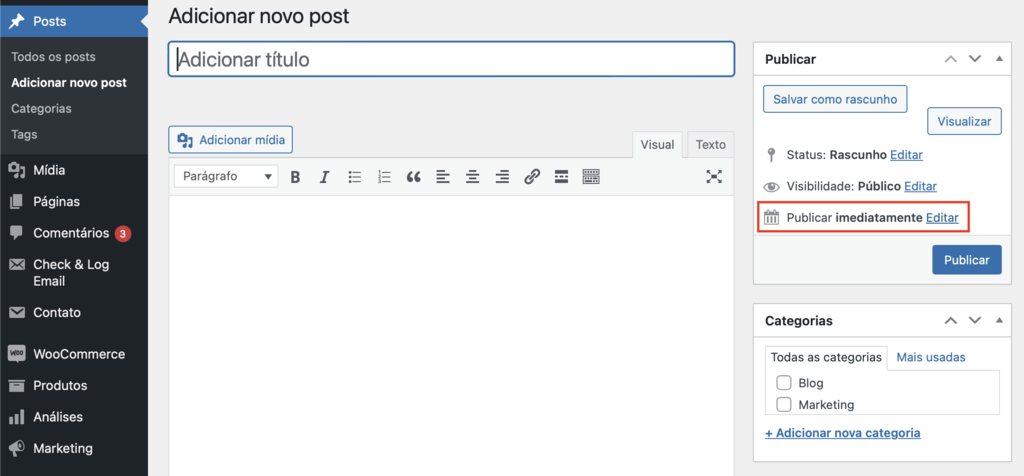The image size is (1024, 476).
Task: Click the Check & Log Email envelope icon
Action: pos(16,264)
